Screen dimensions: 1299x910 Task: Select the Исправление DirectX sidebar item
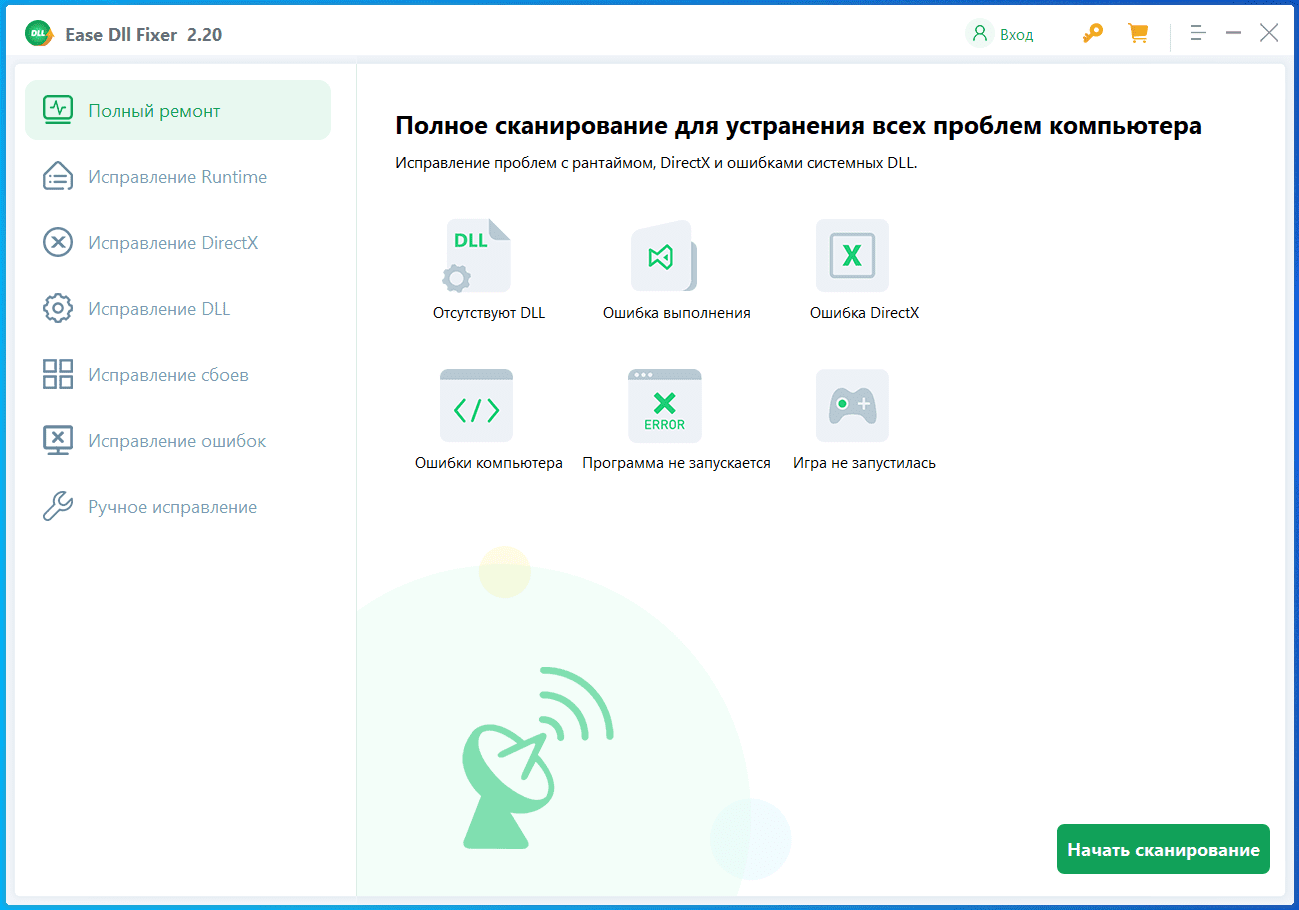pyautogui.click(x=178, y=243)
